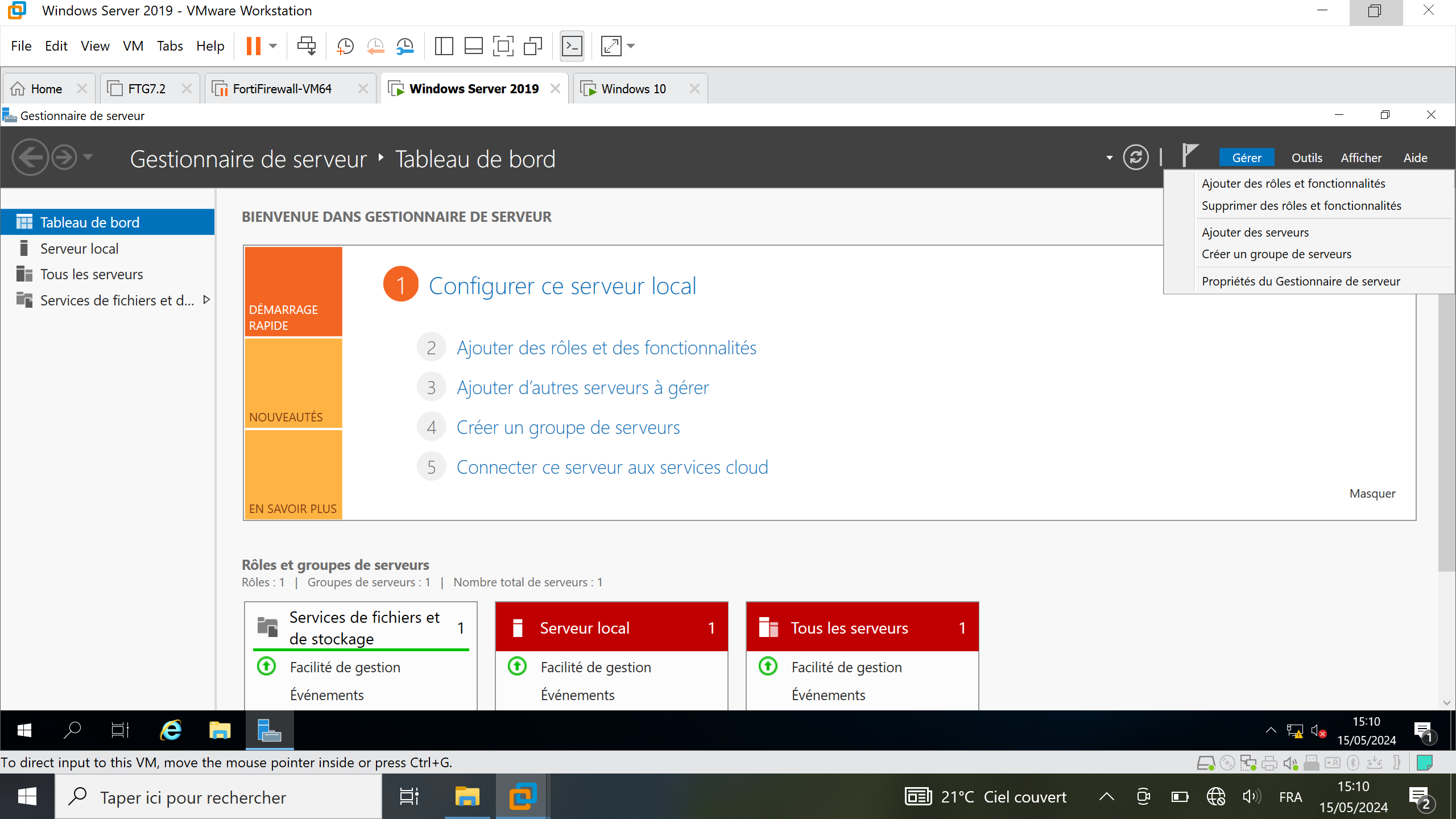Open the VMware File menu
Image resolution: width=1456 pixels, height=819 pixels.
pos(21,46)
